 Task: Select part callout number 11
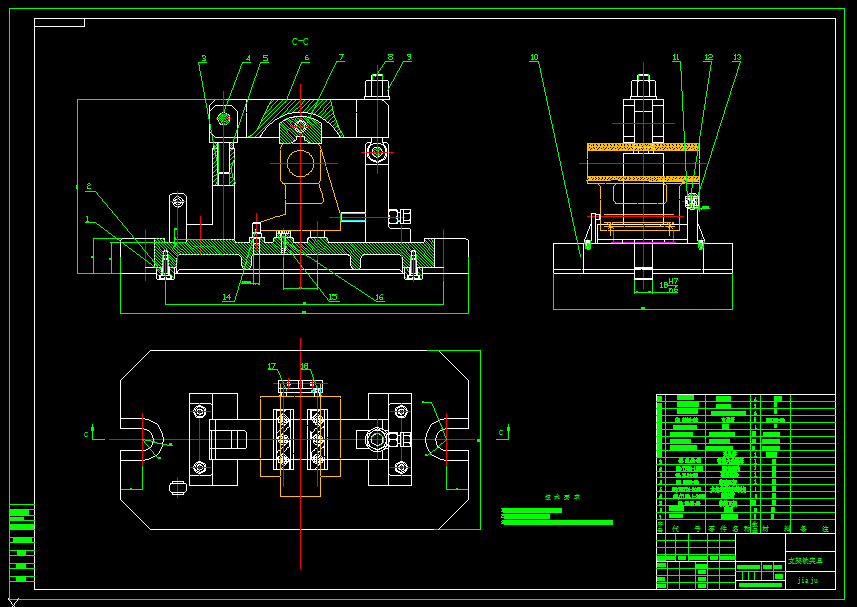pos(676,57)
